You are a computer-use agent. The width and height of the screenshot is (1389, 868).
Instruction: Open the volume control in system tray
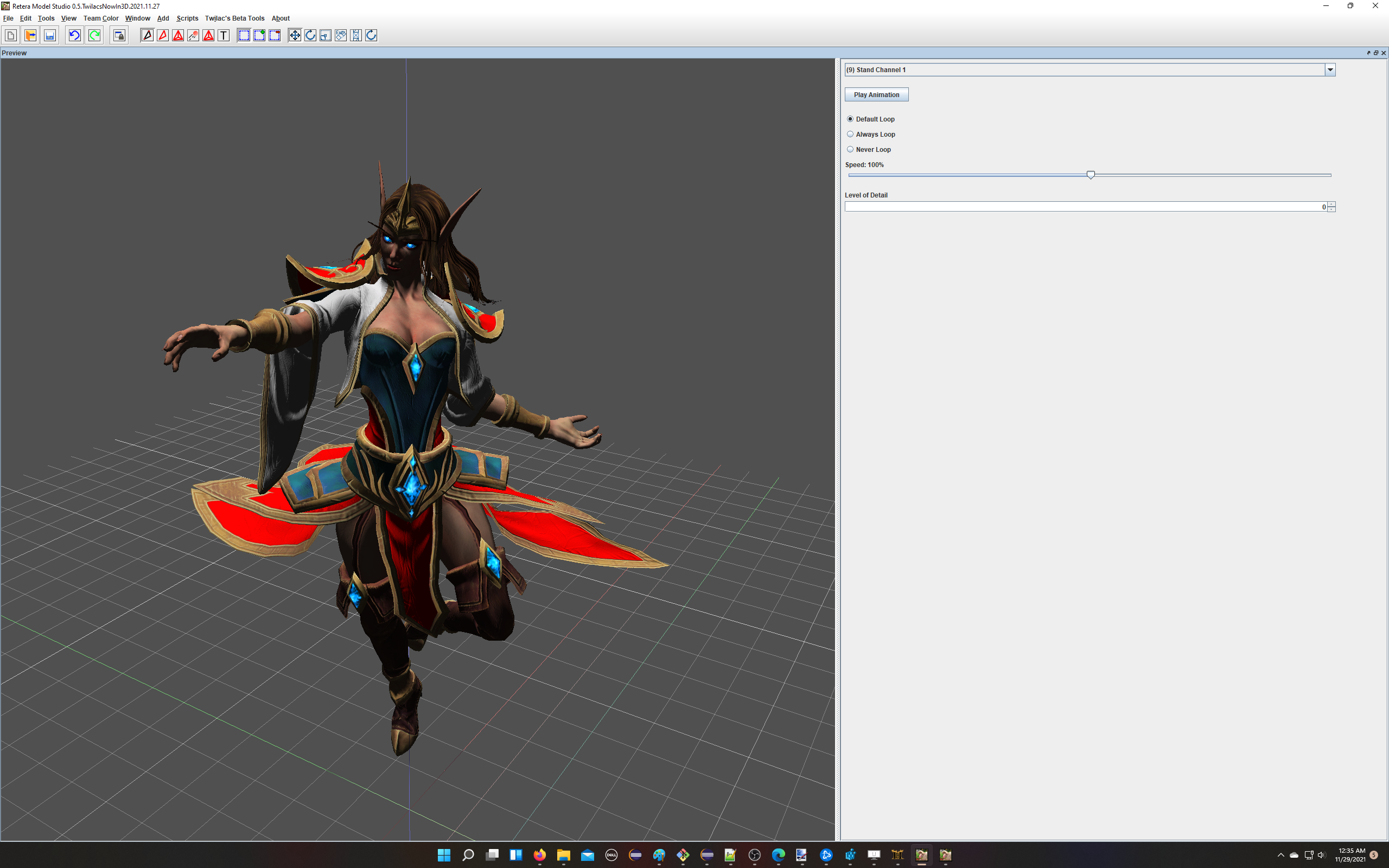tap(1322, 855)
